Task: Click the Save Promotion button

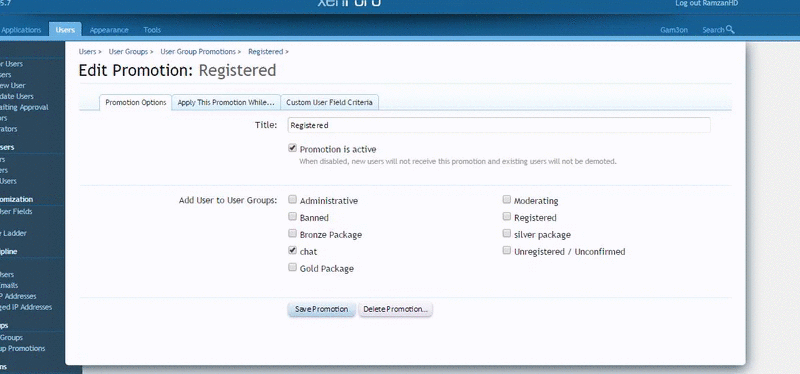Action: 321,309
